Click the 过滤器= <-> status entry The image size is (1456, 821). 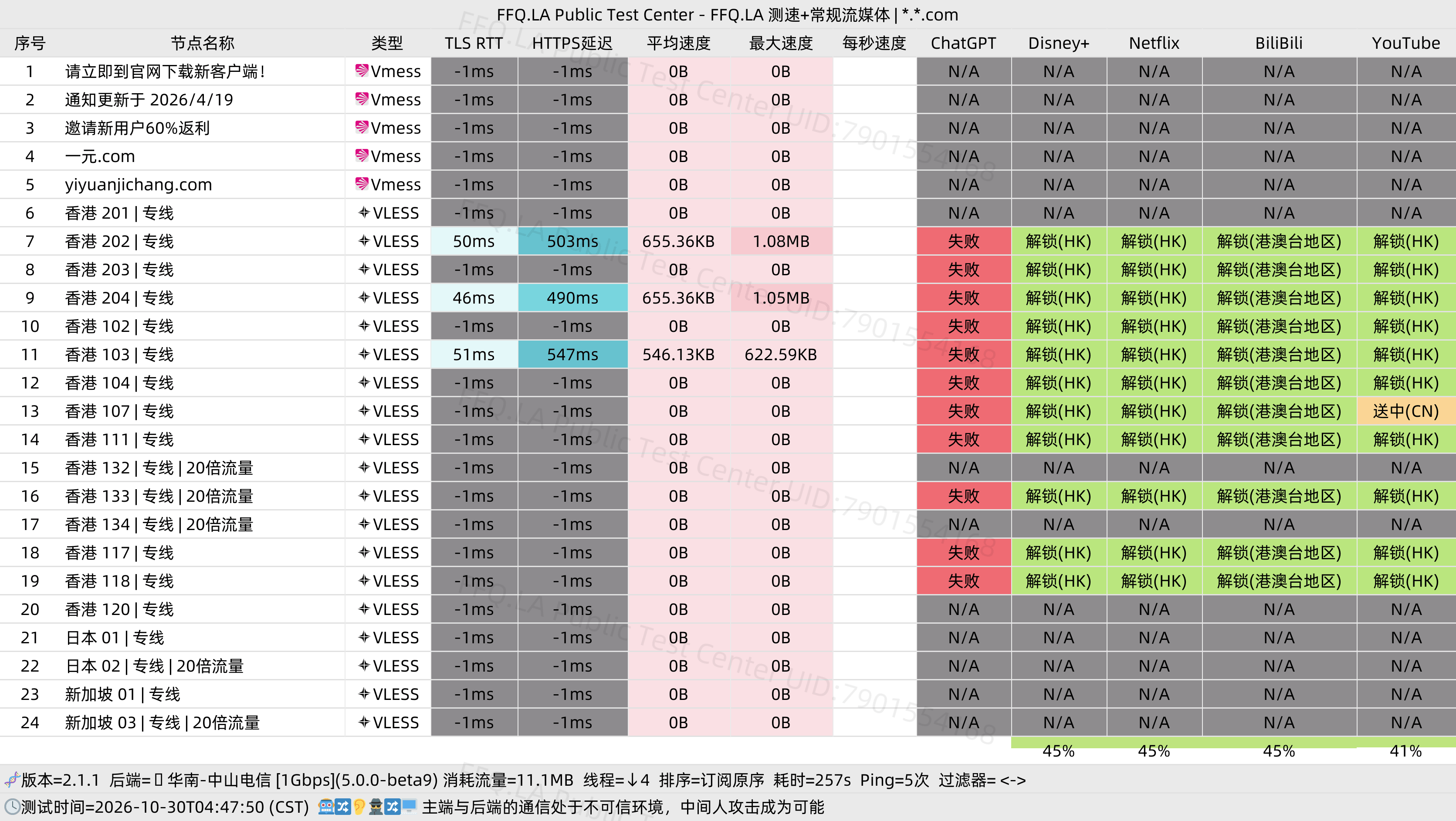pyautogui.click(x=982, y=780)
